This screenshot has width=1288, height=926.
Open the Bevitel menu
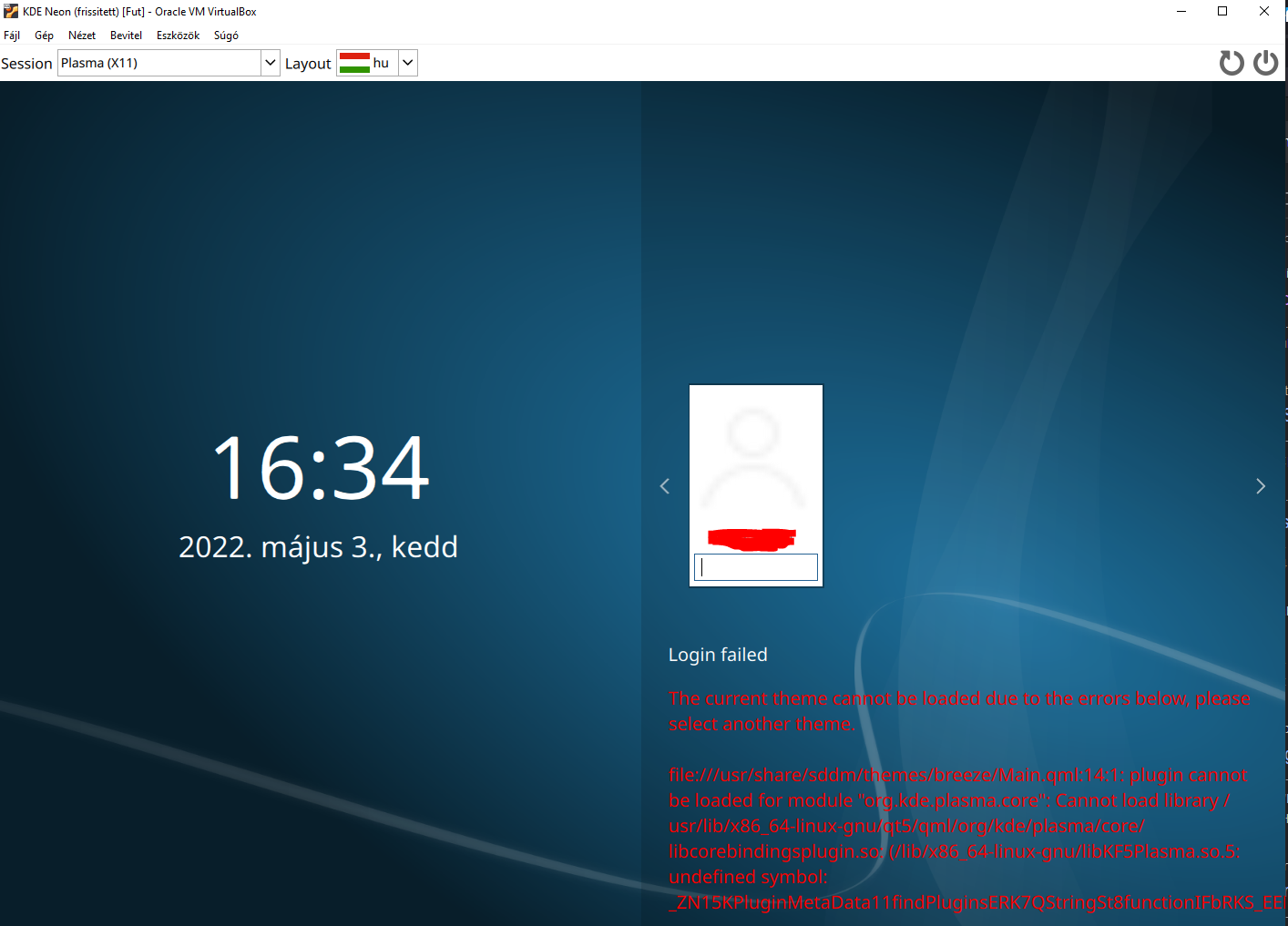(126, 36)
